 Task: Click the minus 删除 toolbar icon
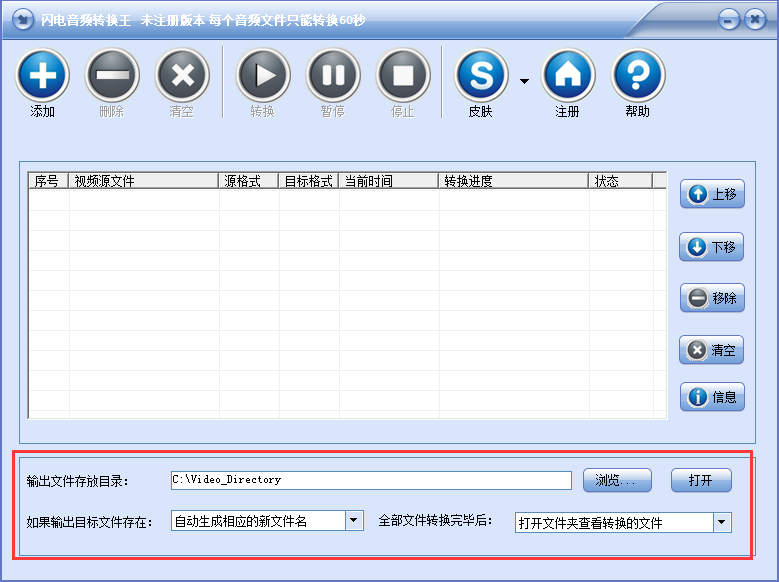pyautogui.click(x=112, y=76)
